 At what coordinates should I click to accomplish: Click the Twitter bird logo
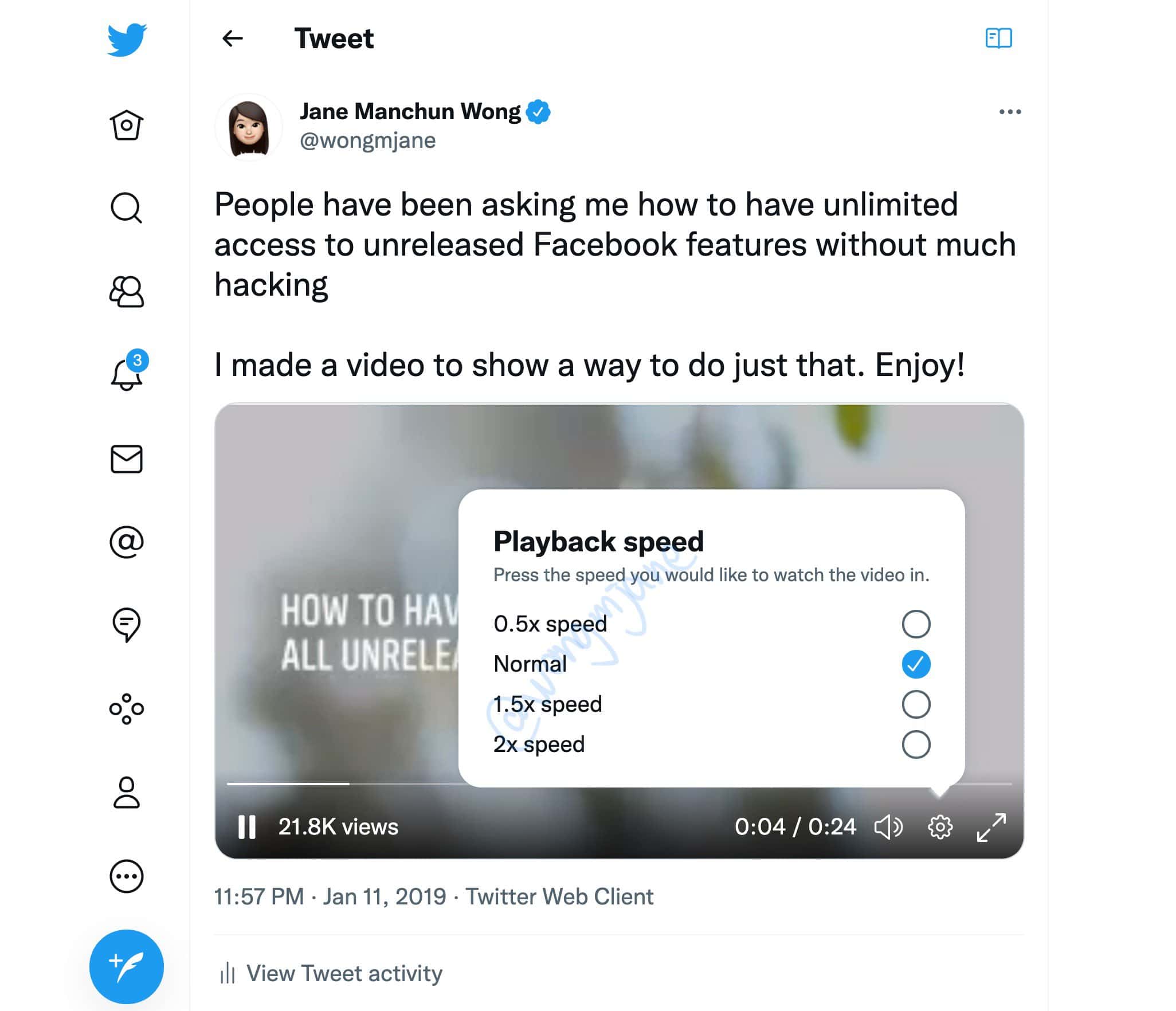click(127, 40)
